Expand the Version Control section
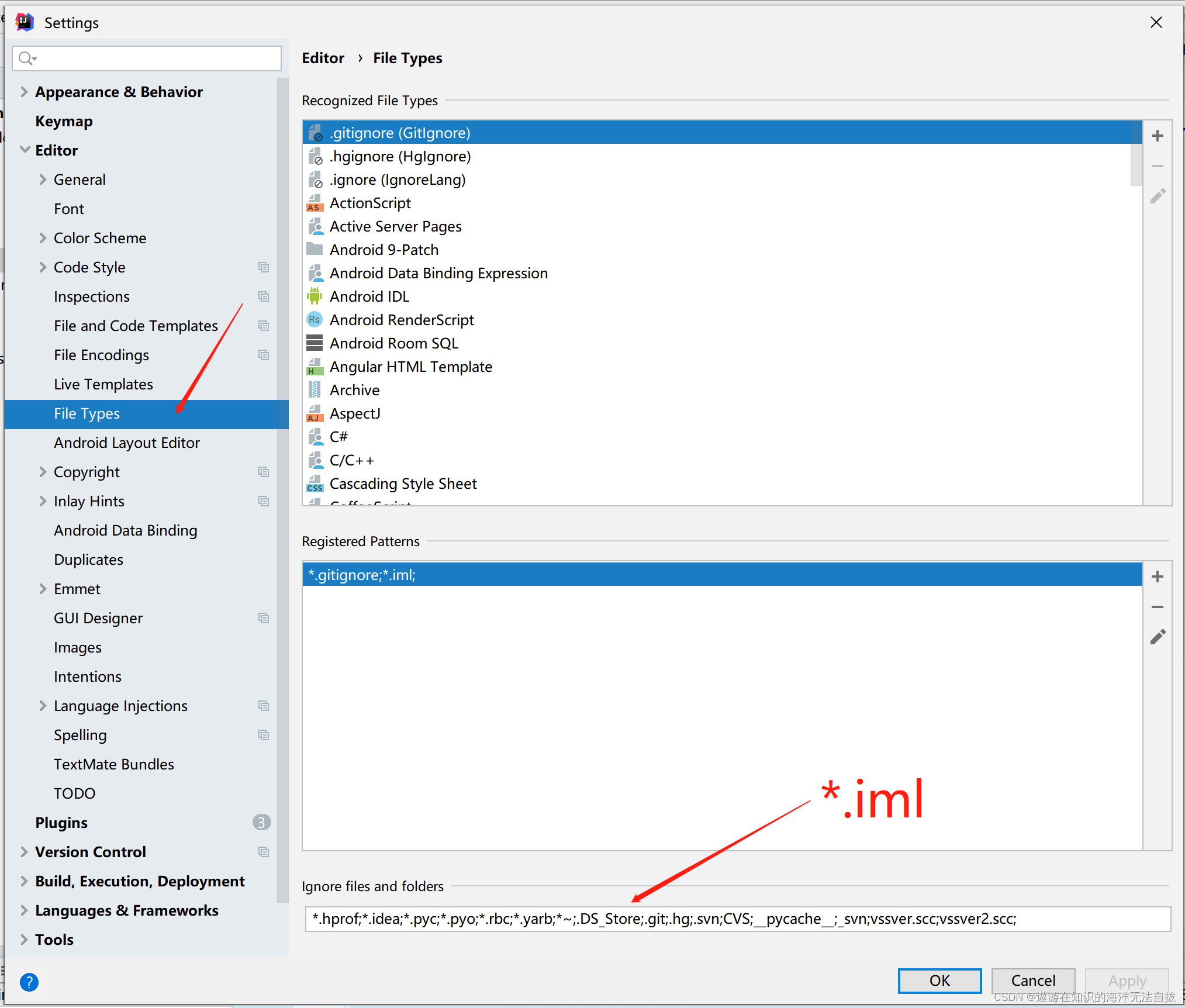1185x1008 pixels. (x=25, y=852)
